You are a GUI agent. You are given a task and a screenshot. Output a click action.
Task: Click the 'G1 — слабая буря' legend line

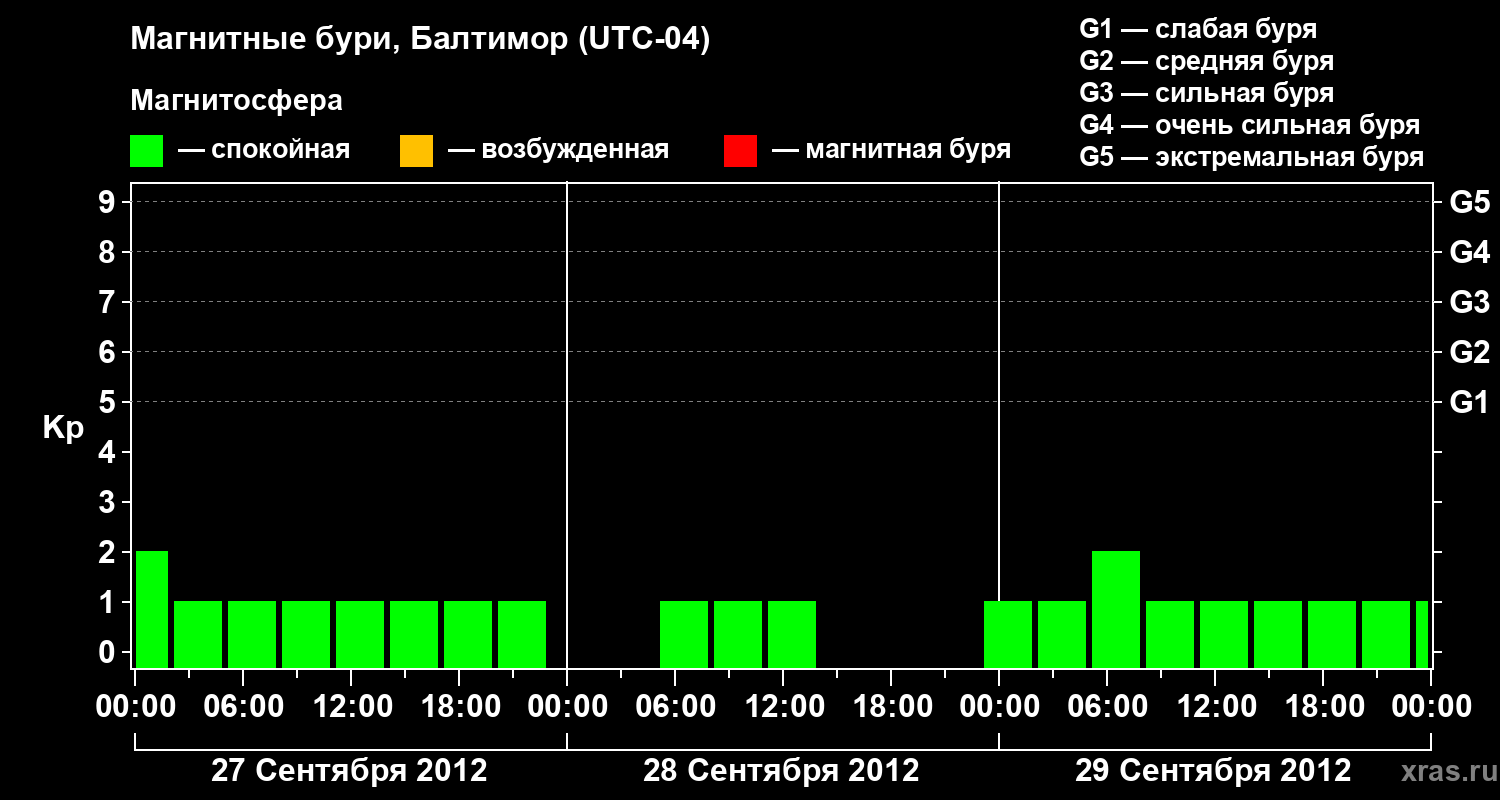(1198, 29)
